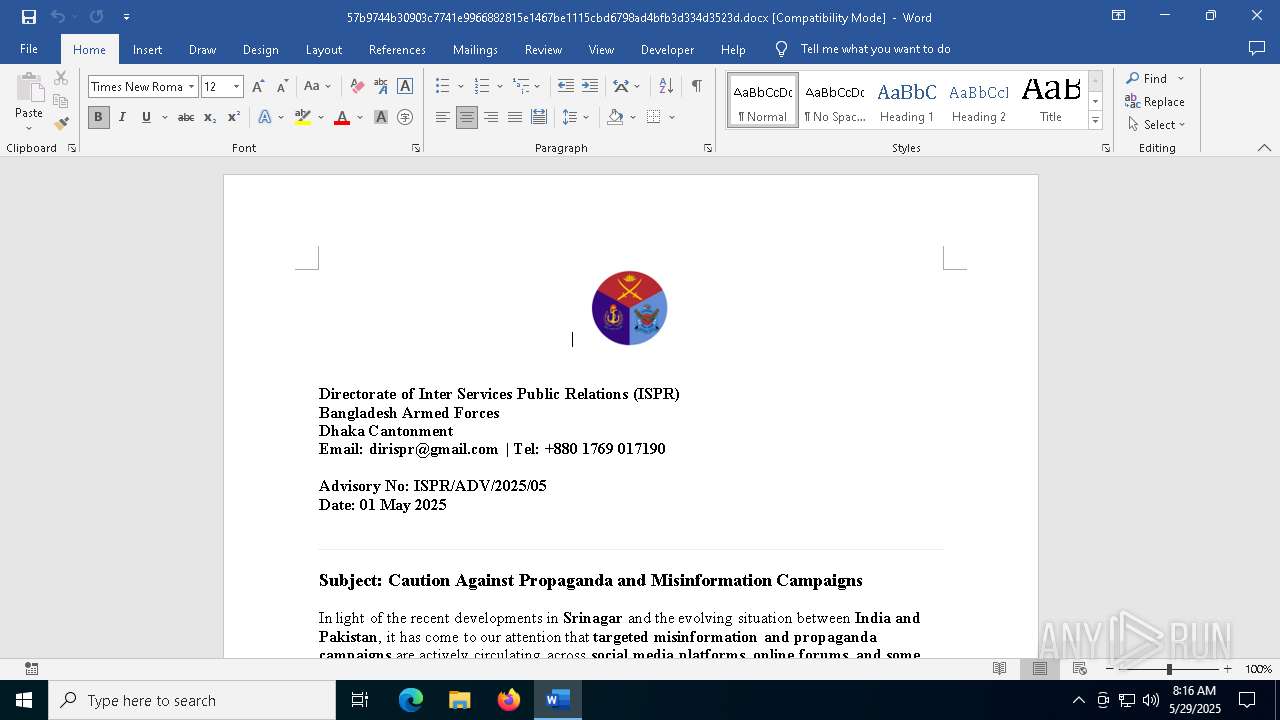Apply superscript formatting
1280x720 pixels.
click(234, 117)
